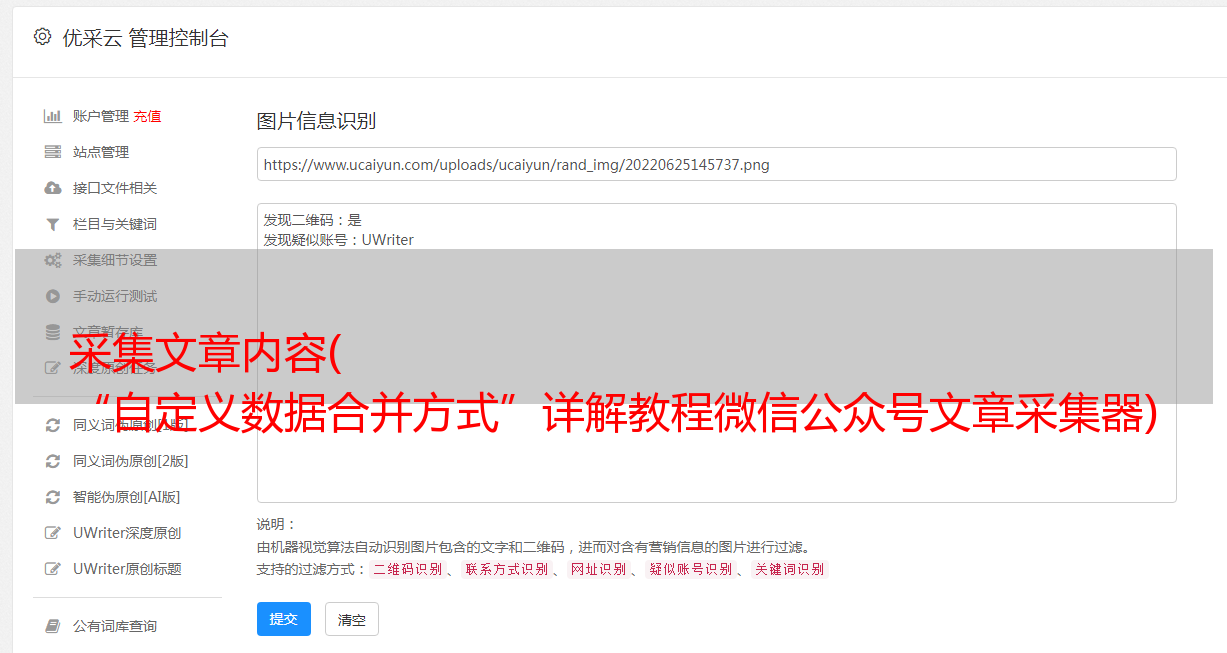Viewport: 1227px width, 653px height.
Task: Click the image URL input field
Action: [x=716, y=164]
